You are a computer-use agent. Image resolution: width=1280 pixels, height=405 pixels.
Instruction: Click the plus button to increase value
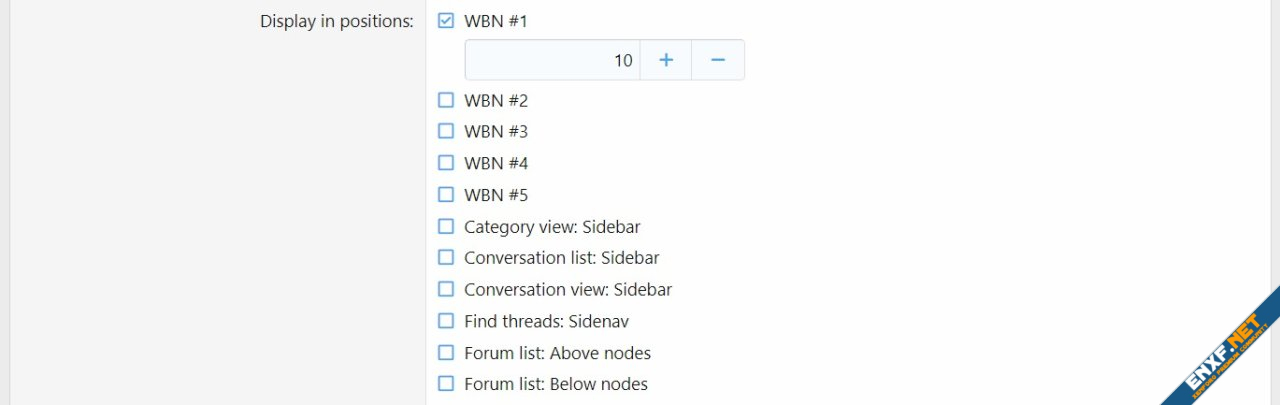pos(666,60)
